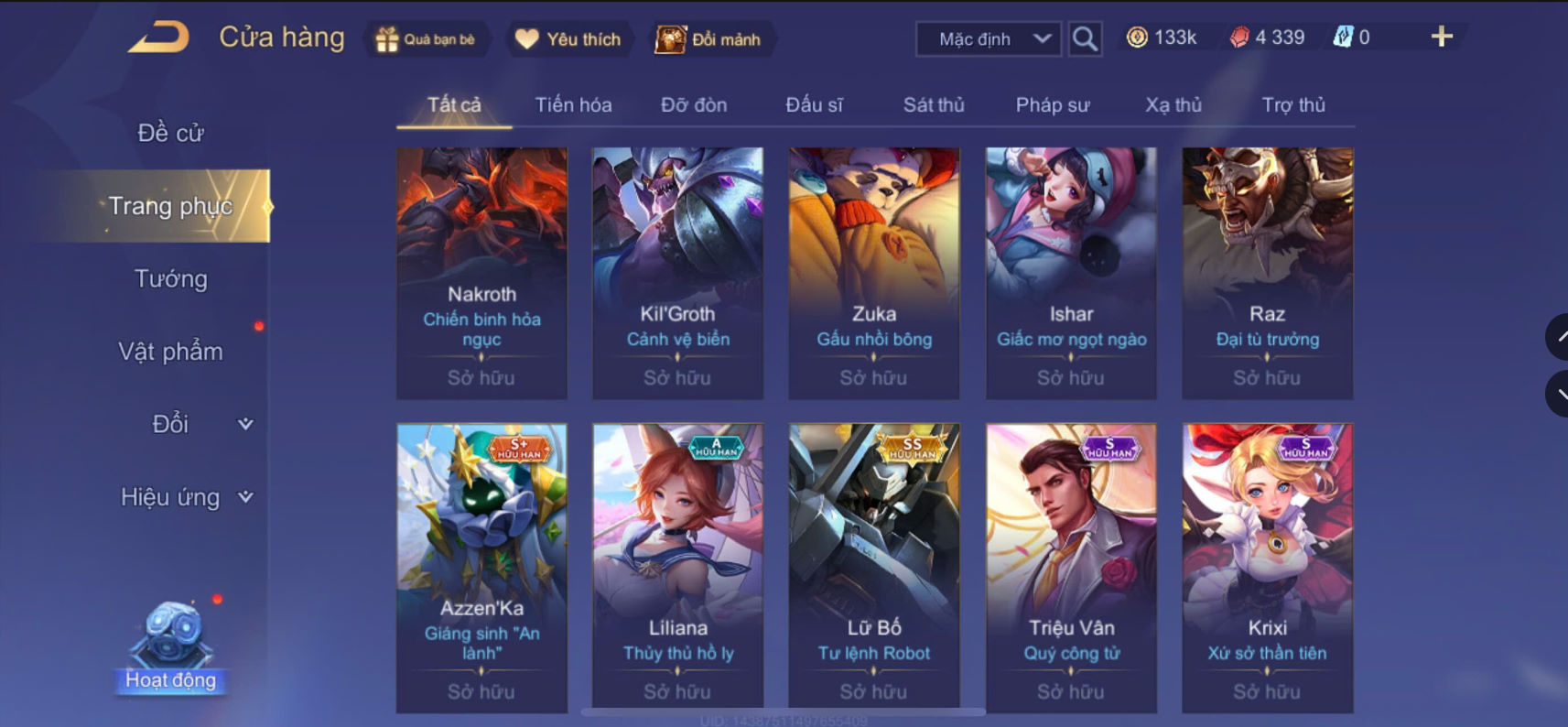Viewport: 1568px width, 727px height.
Task: Select the Zuka Gấu nhồi bông skin
Action: [x=874, y=273]
